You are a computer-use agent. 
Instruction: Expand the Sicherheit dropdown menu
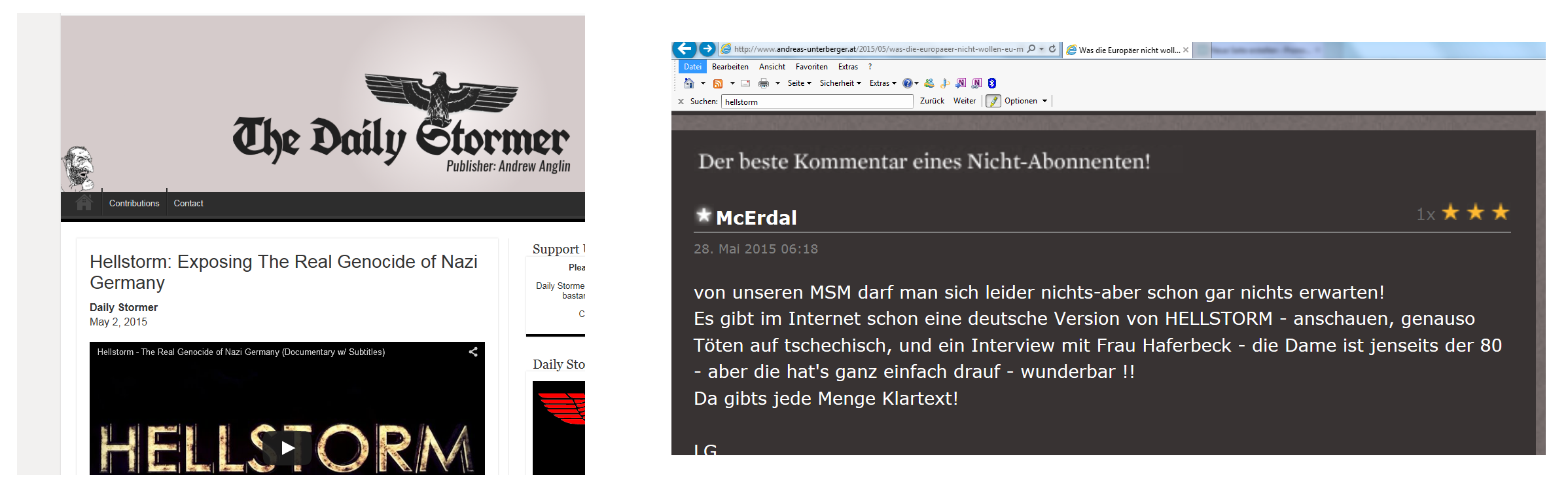(840, 83)
